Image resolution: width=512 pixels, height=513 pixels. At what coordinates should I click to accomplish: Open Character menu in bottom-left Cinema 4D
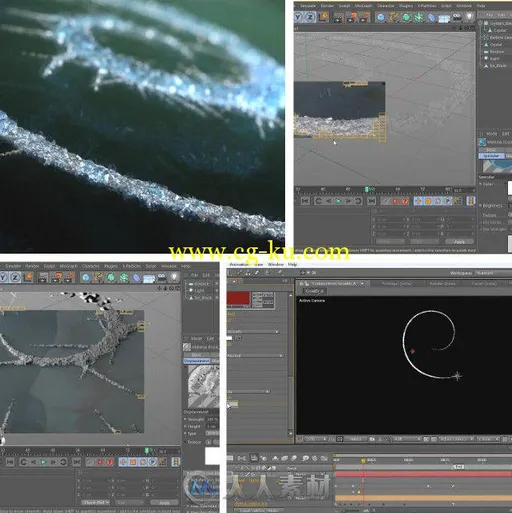coord(91,266)
